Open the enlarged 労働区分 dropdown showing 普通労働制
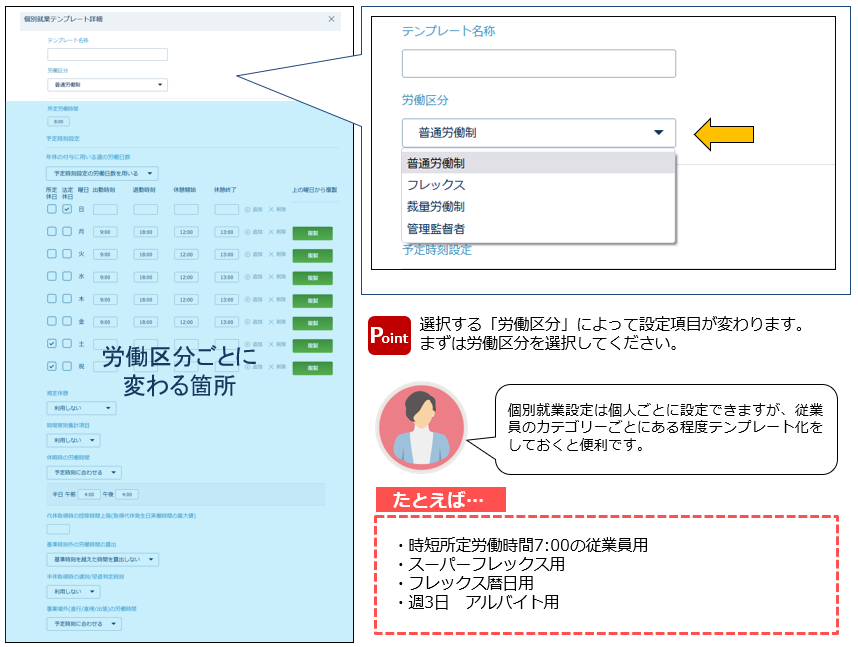This screenshot has height=647, width=858. (x=538, y=133)
